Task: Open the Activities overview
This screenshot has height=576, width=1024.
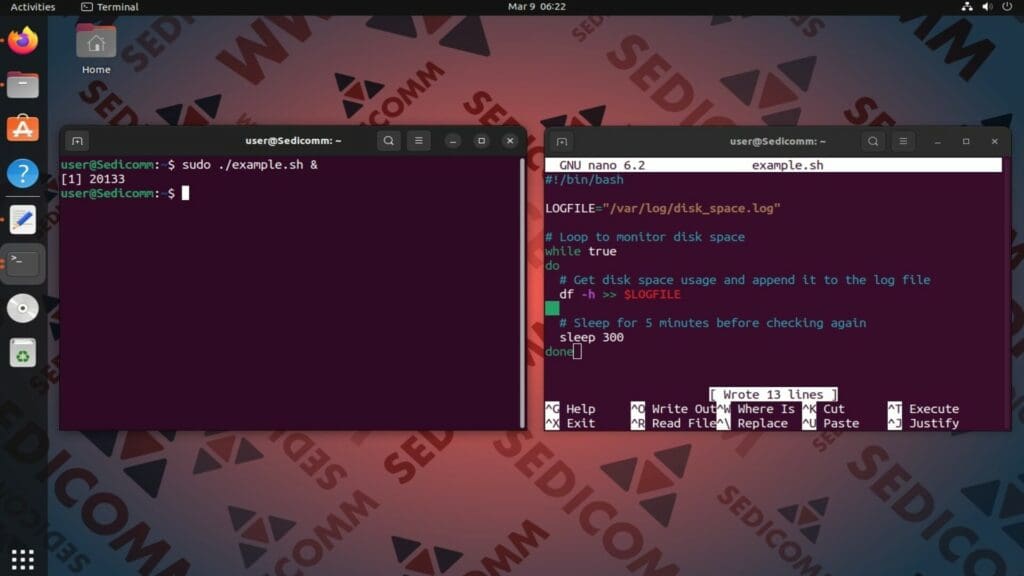Action: (x=33, y=7)
